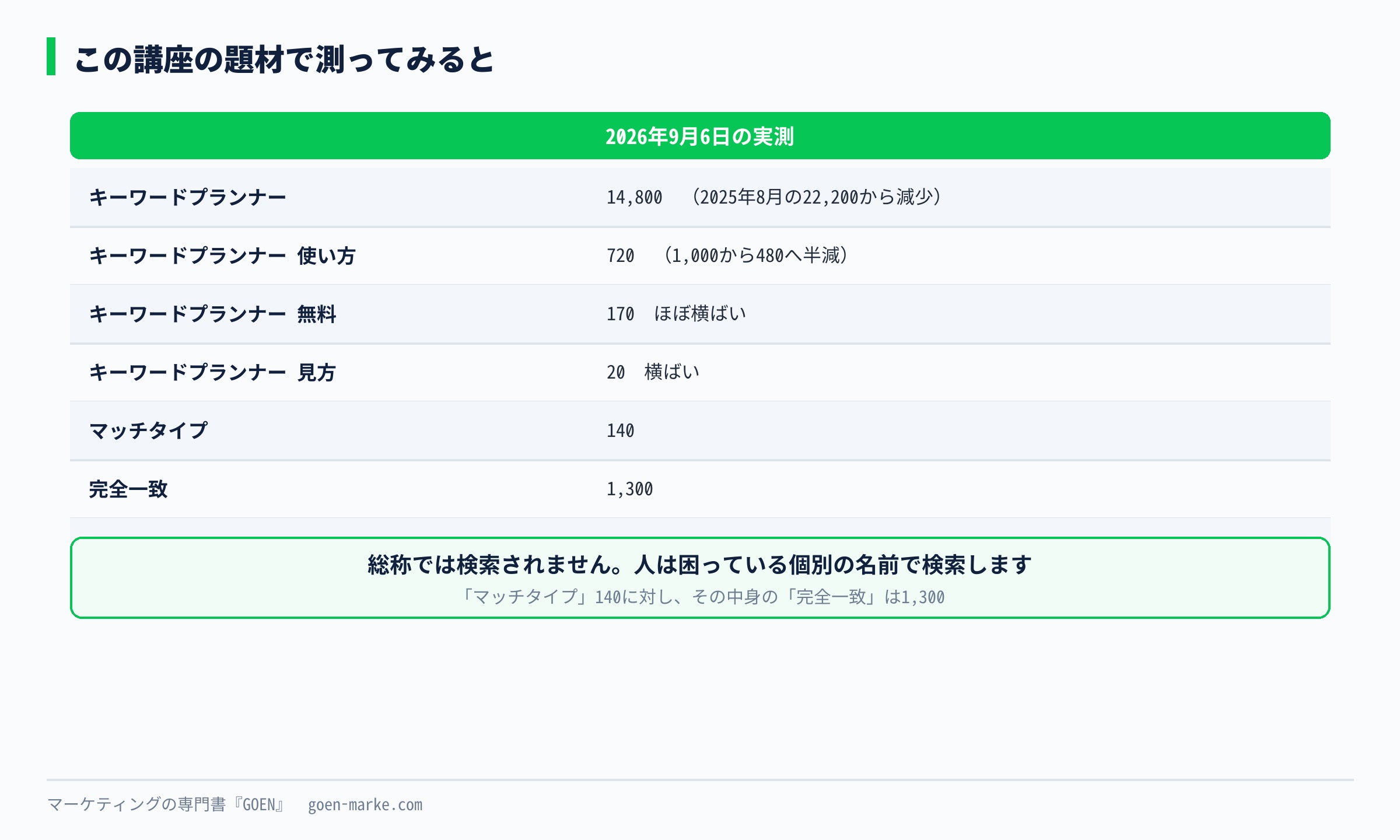1400x840 pixels.
Task: Click the row label キーワードプランナー 見方
Action: 212,372
